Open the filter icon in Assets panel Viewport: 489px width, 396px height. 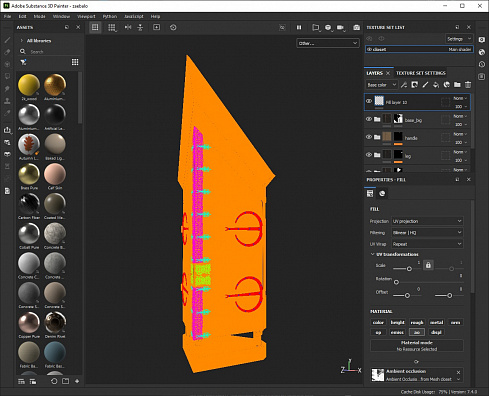23,62
